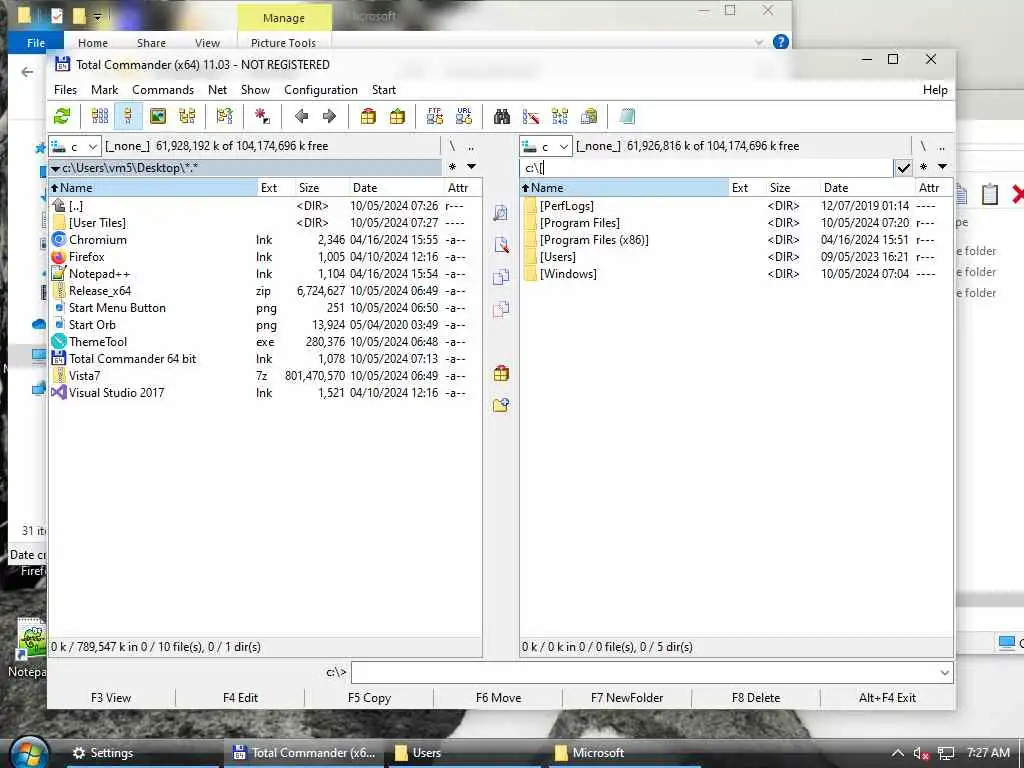Go back with the left arrow icon
Viewport: 1024px width, 768px height.
301,117
